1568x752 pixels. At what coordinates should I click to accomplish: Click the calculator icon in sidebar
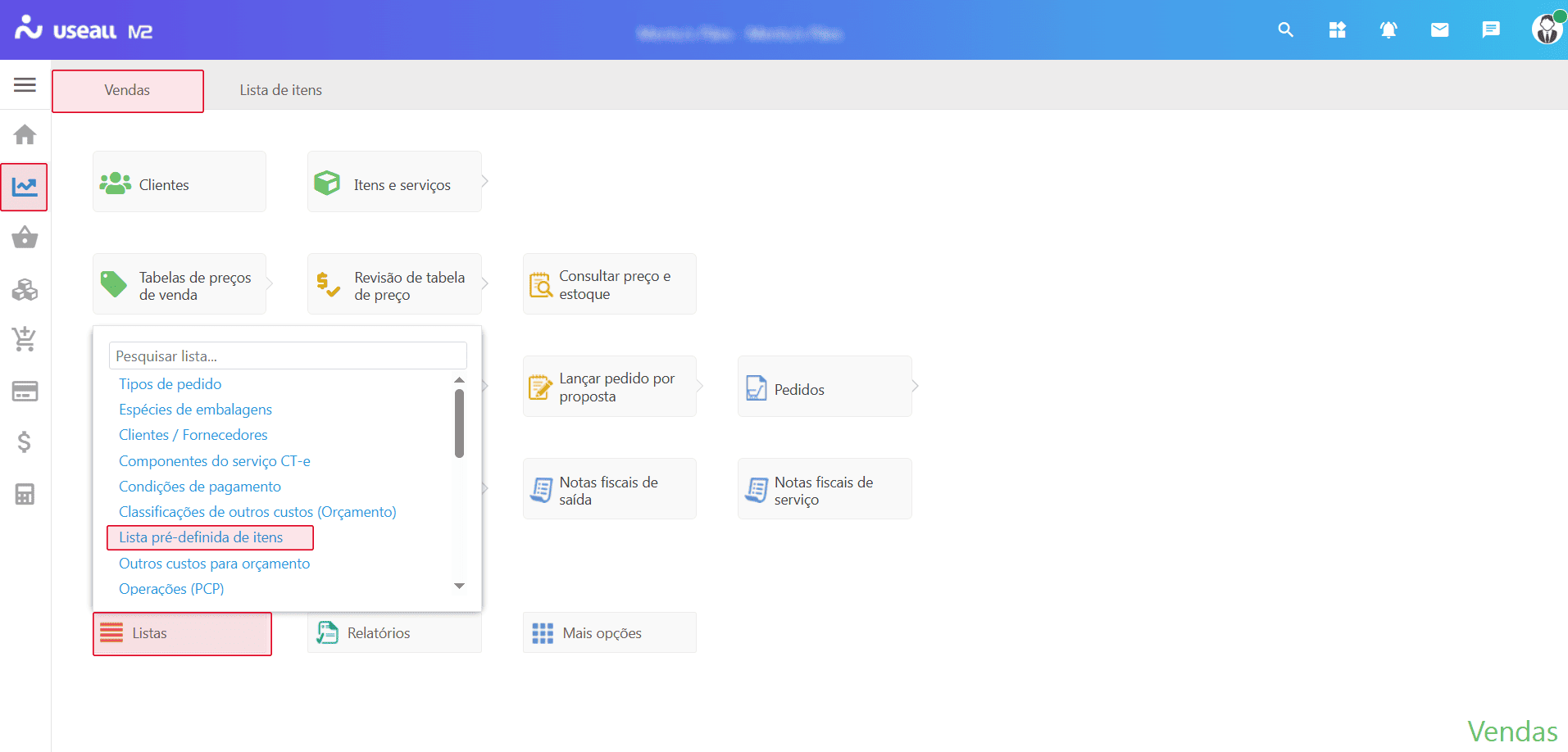tap(25, 494)
